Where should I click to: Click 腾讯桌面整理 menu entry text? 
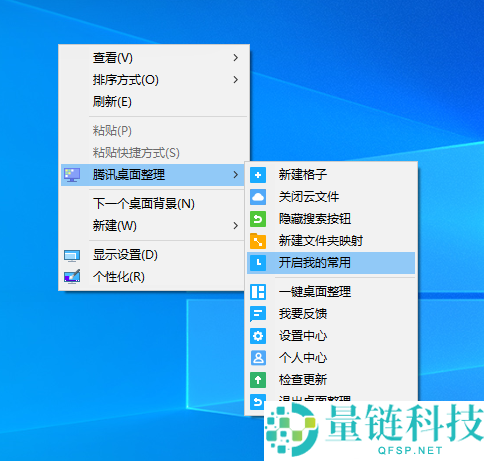tap(129, 175)
